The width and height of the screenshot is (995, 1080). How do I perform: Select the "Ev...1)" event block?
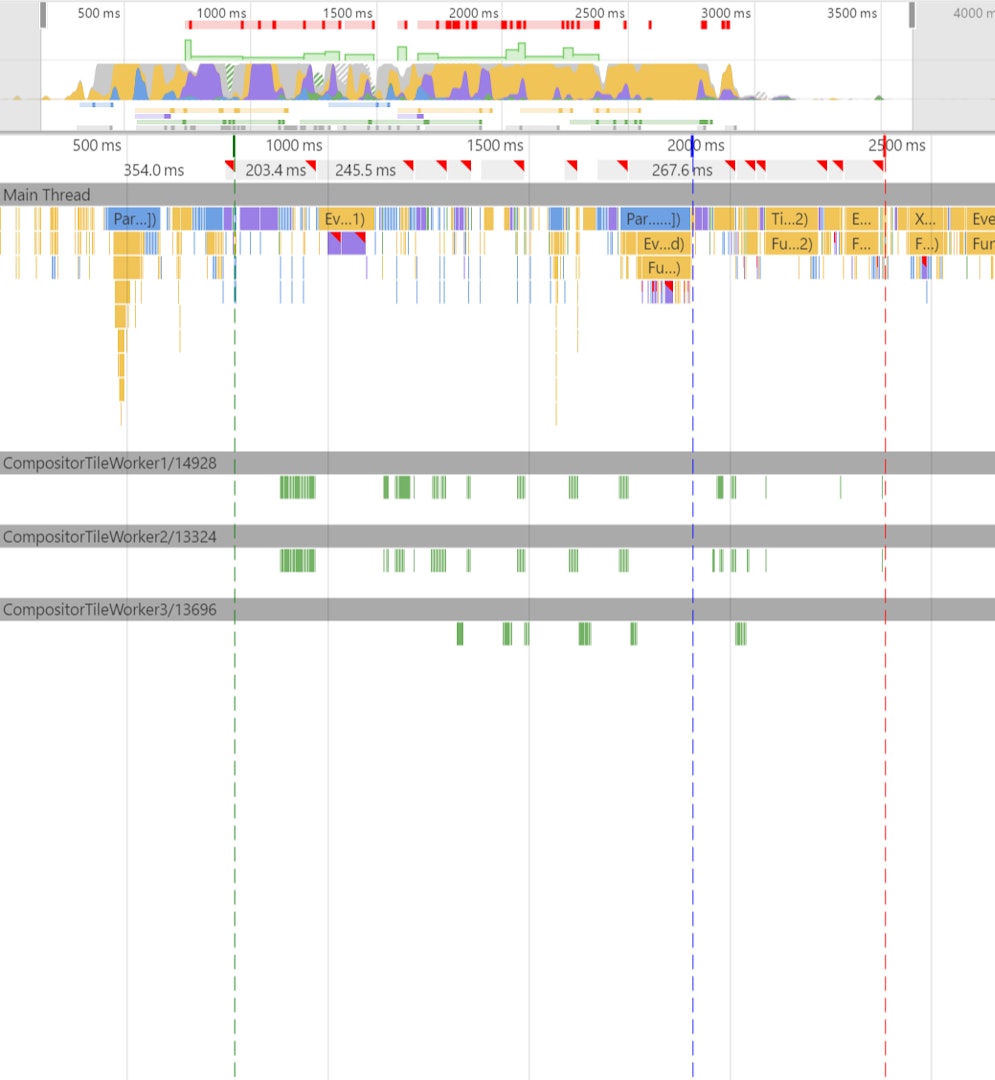point(343,219)
